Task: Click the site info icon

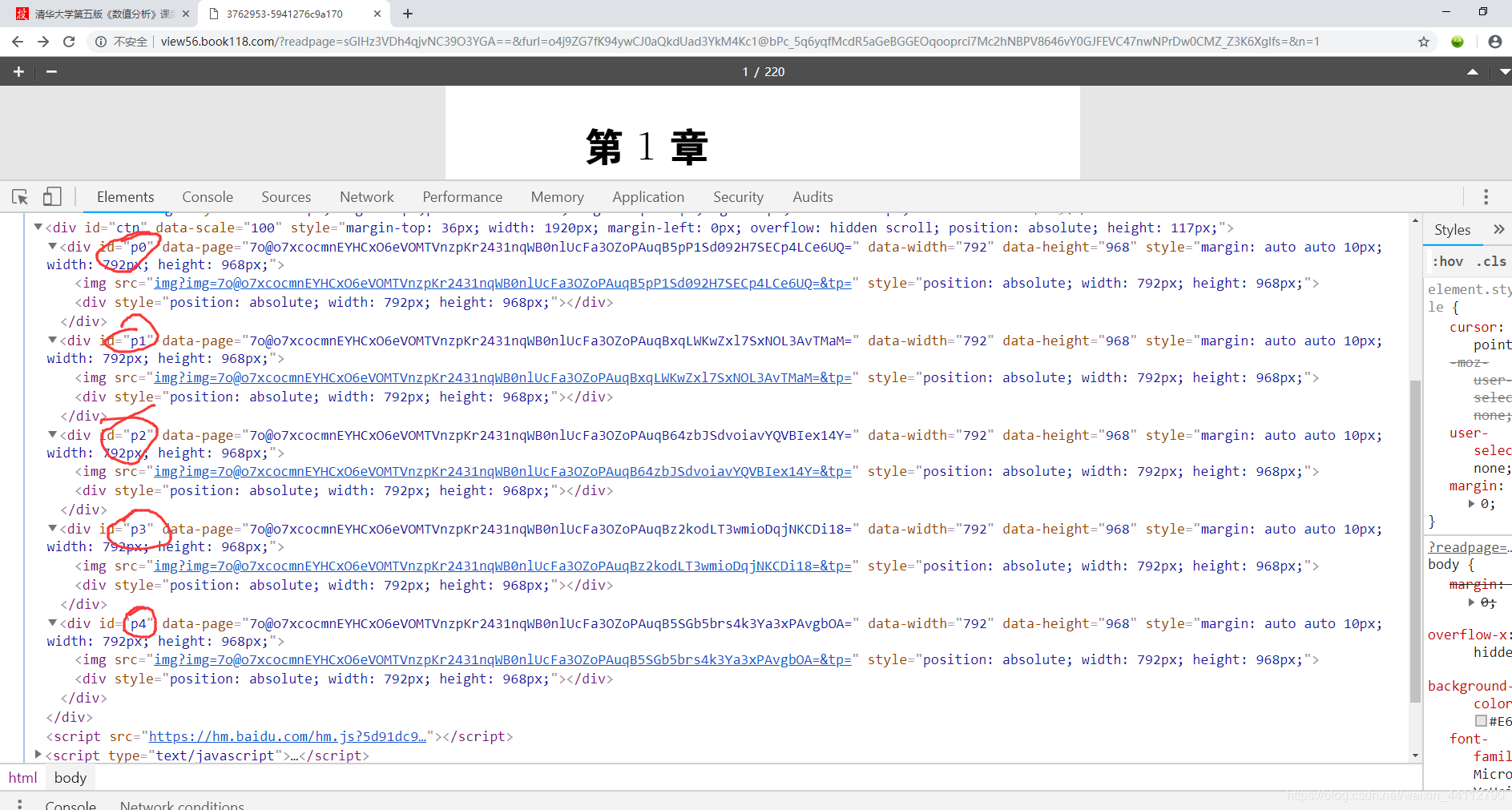Action: click(101, 42)
